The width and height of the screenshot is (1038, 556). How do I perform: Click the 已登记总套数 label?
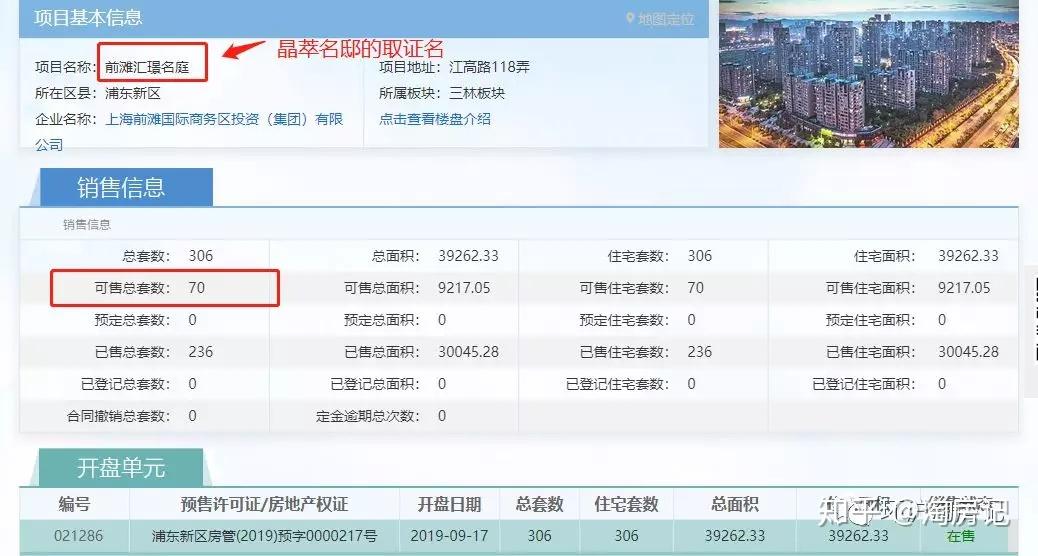[125, 384]
